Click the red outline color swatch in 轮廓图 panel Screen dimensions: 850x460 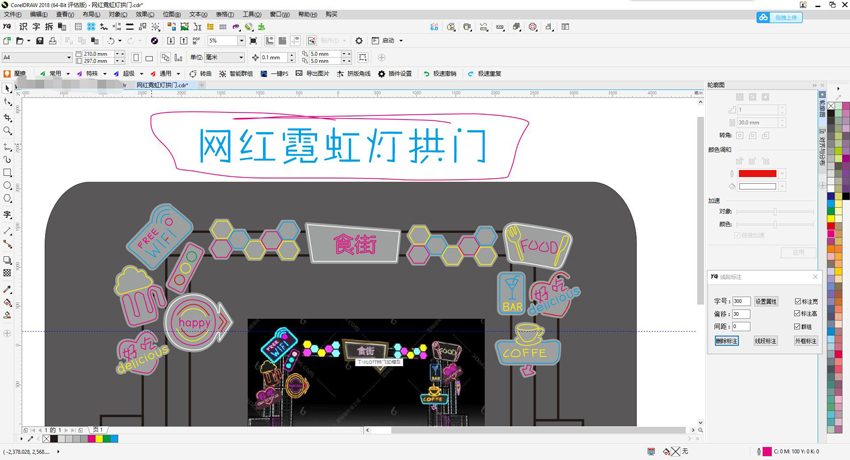(757, 174)
